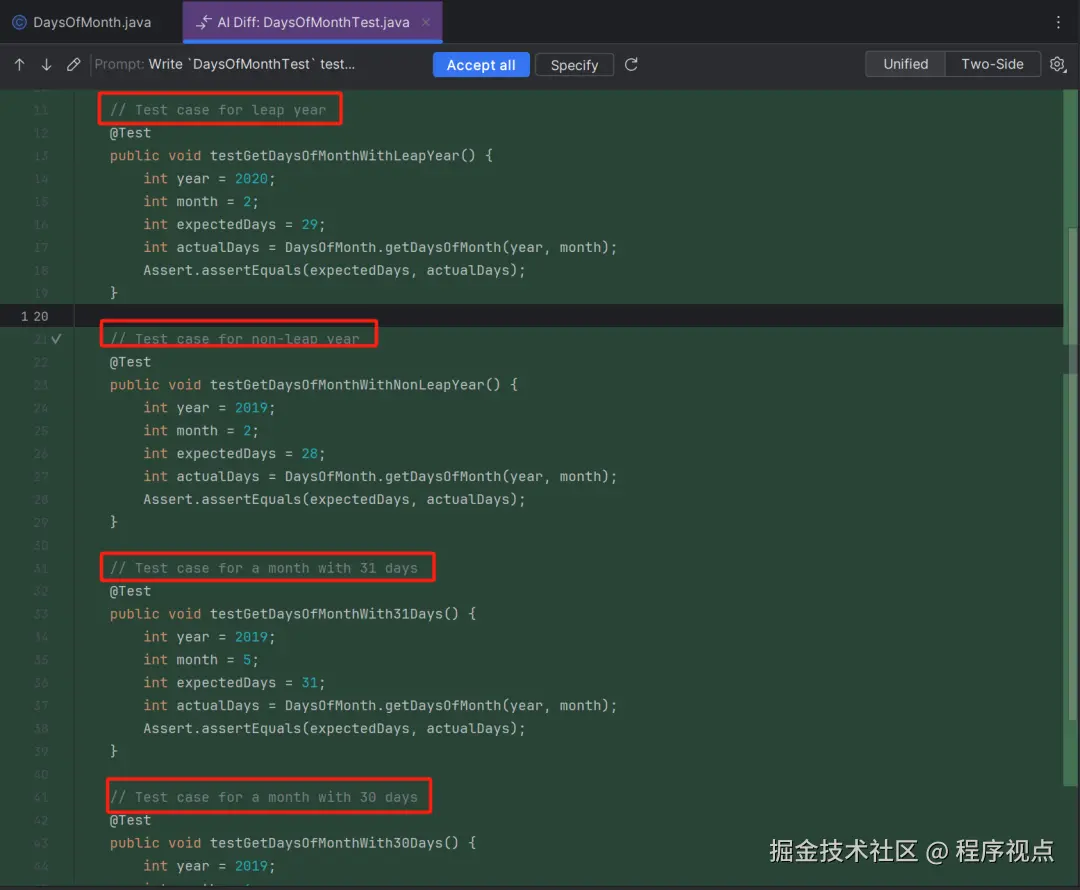1080x890 pixels.
Task: Click method name testGetDaysOfMonthWithLeapYear
Action: pyautogui.click(x=334, y=156)
